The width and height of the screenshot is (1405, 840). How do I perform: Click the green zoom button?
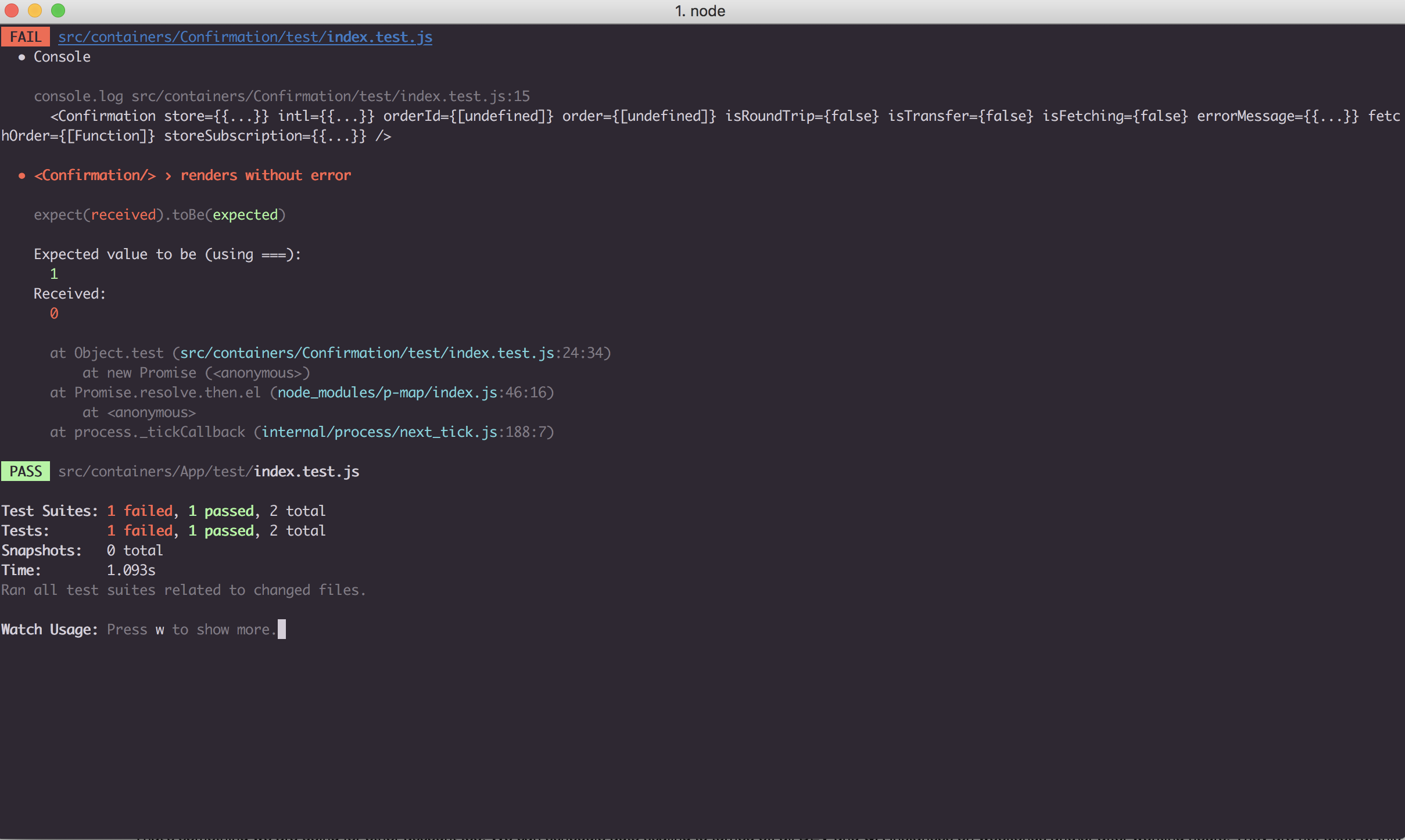tap(58, 10)
